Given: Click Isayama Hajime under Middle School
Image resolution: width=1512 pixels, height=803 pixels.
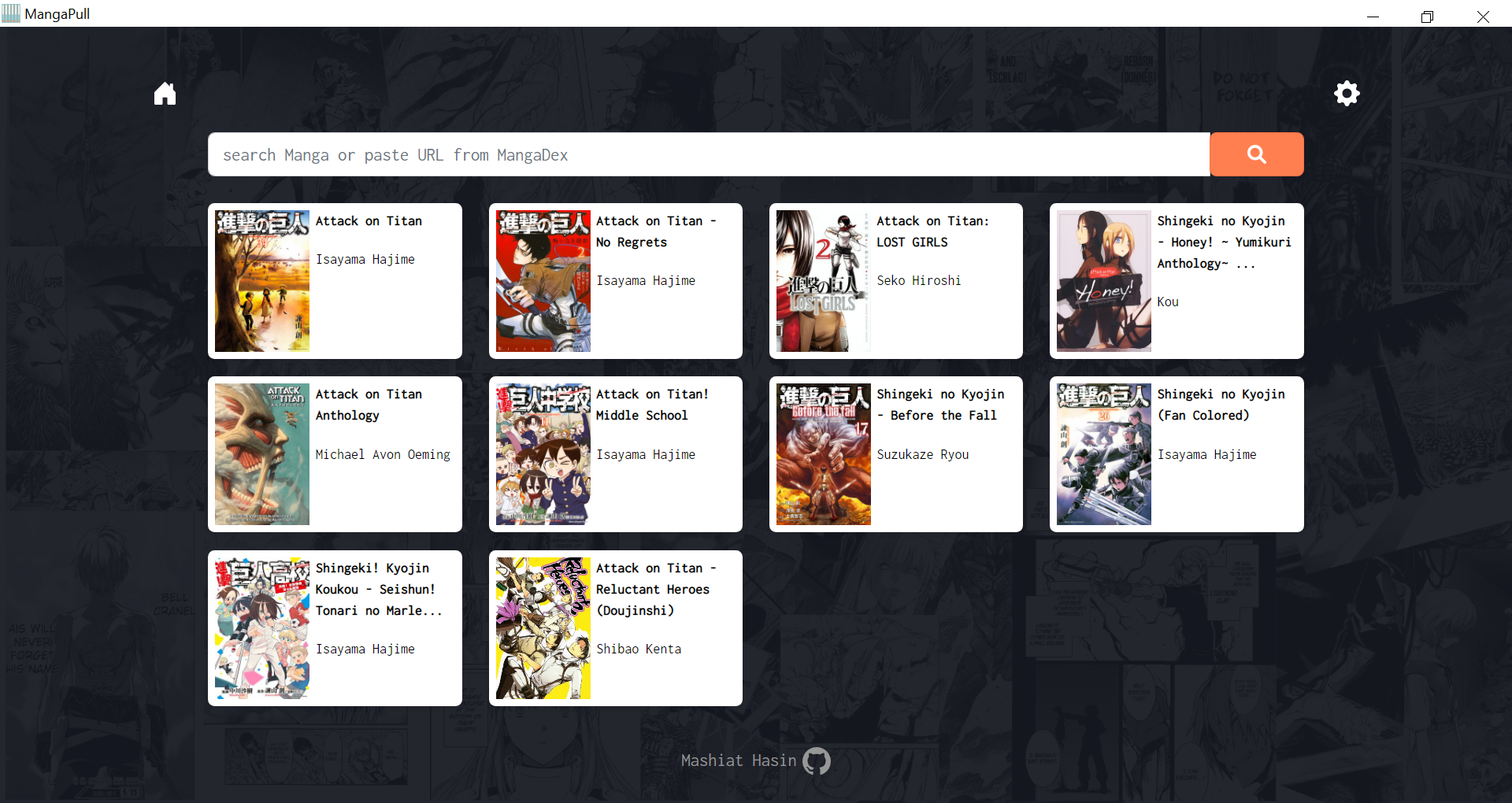Looking at the screenshot, I should point(646,454).
